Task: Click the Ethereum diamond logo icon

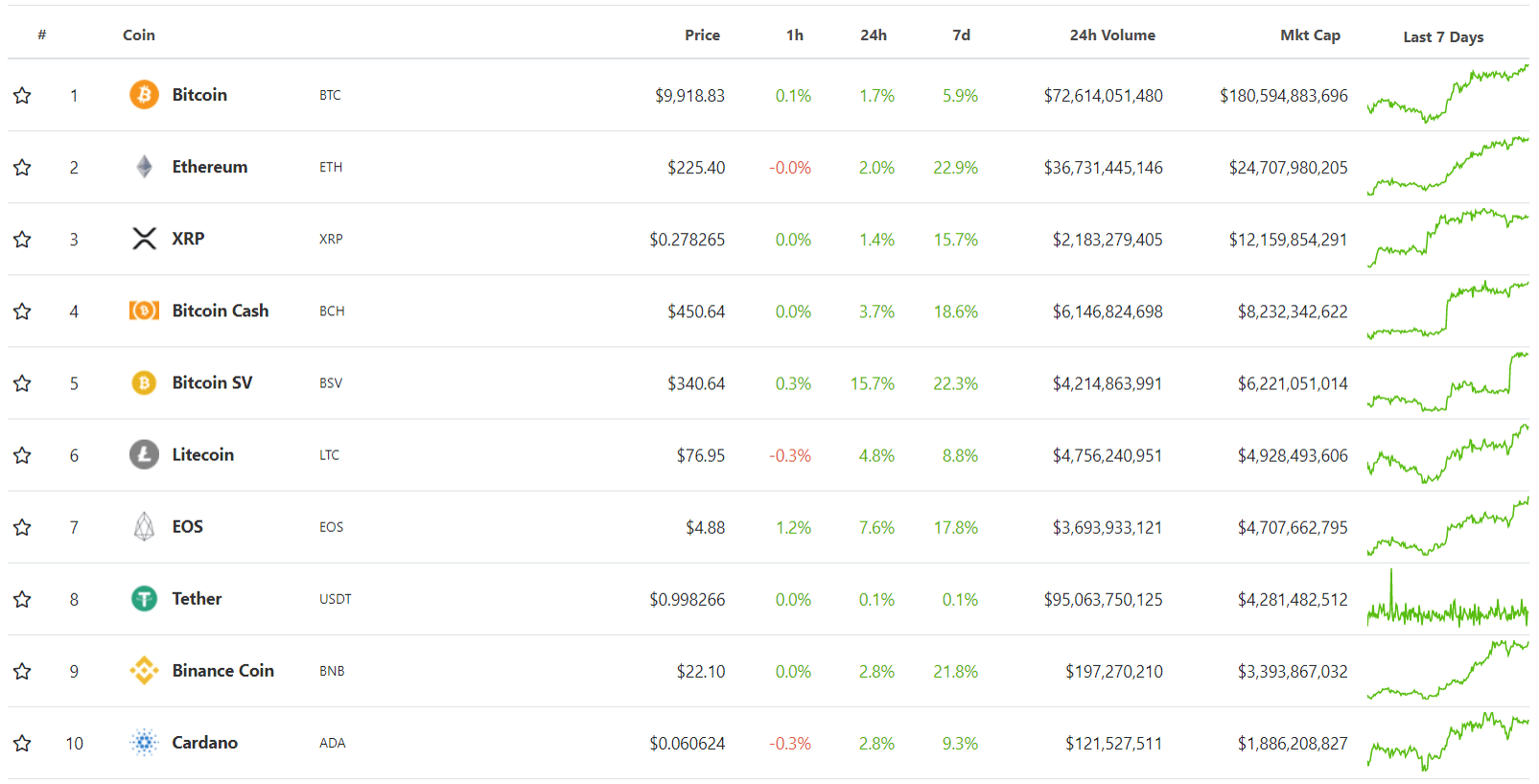Action: pyautogui.click(x=144, y=167)
